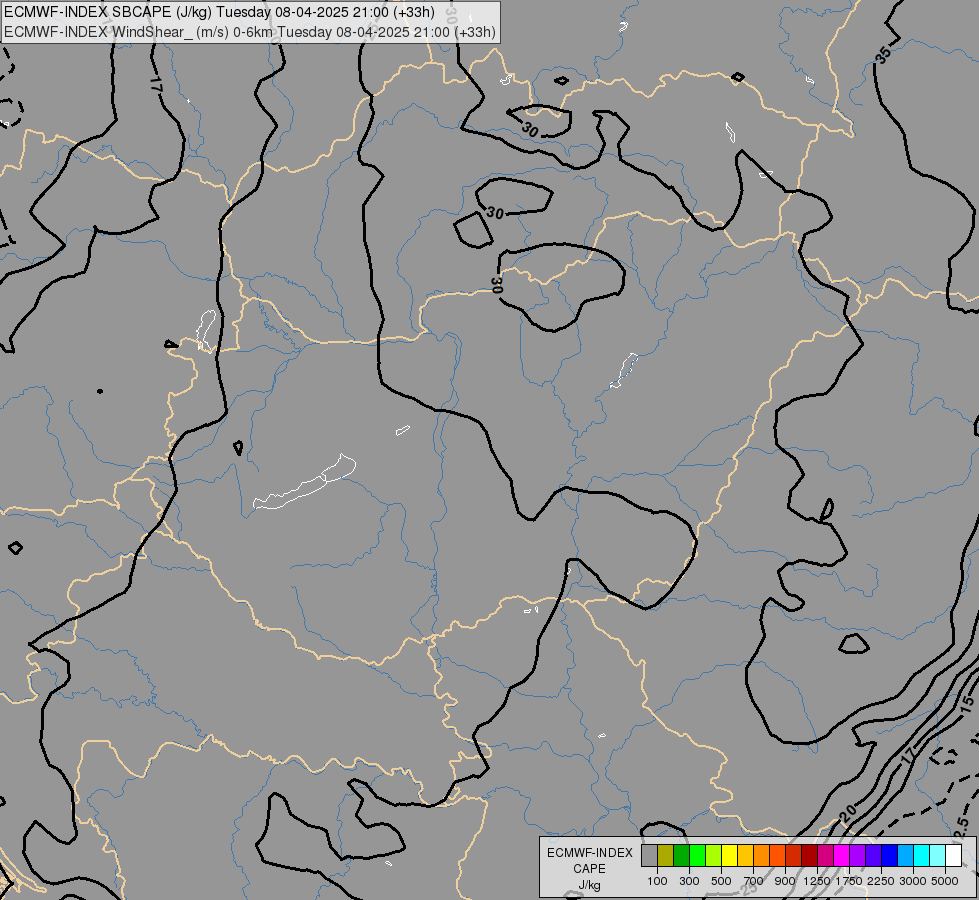
Task: Click the WindShear 0-6km title line
Action: coord(250,32)
